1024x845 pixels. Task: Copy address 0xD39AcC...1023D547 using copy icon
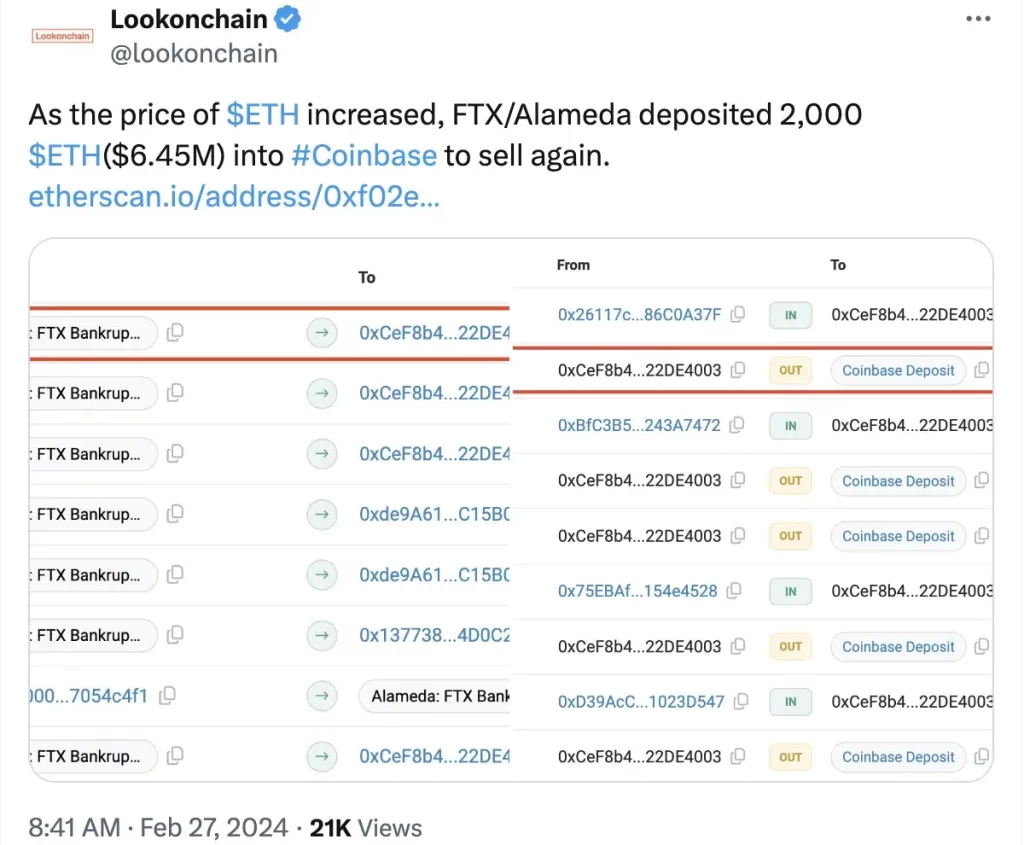[742, 701]
